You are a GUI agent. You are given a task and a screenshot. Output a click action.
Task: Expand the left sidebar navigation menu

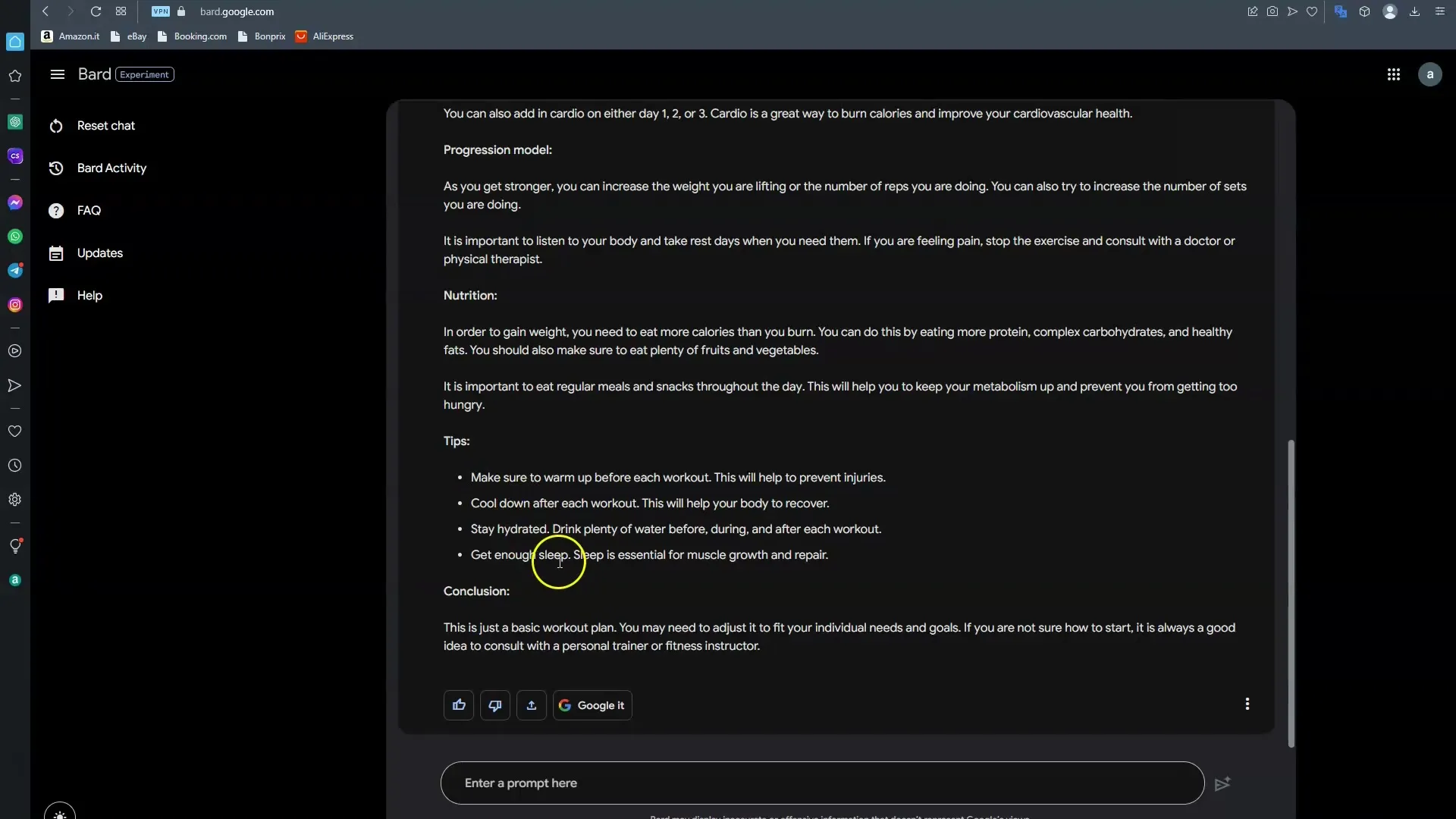coord(57,74)
